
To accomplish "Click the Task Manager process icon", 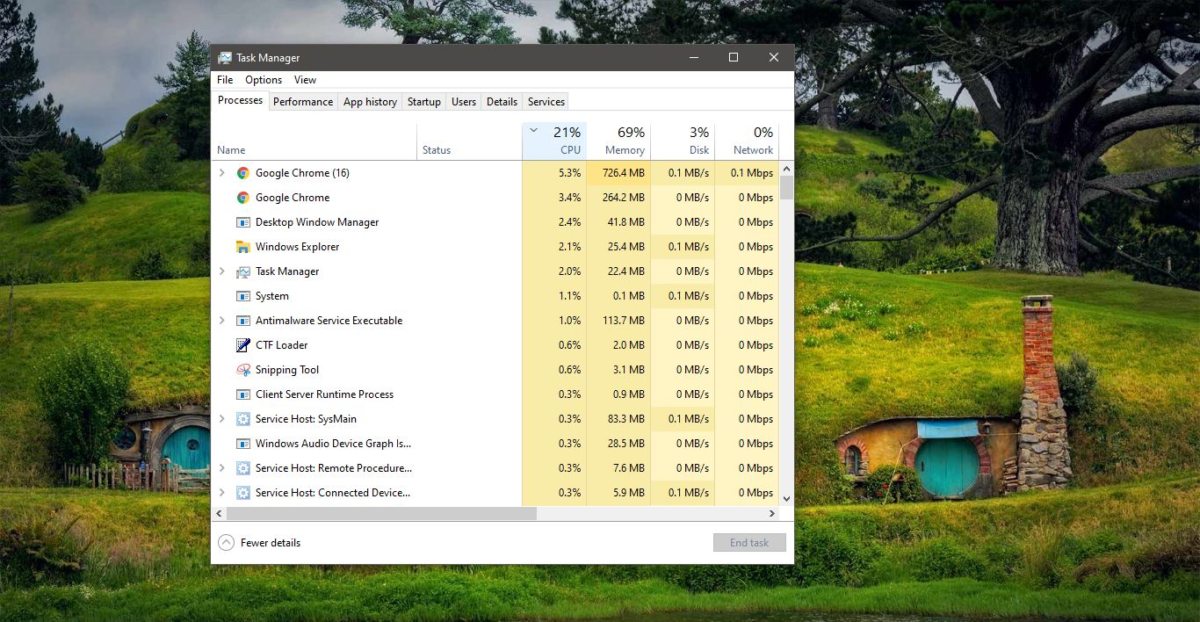I will tap(242, 271).
